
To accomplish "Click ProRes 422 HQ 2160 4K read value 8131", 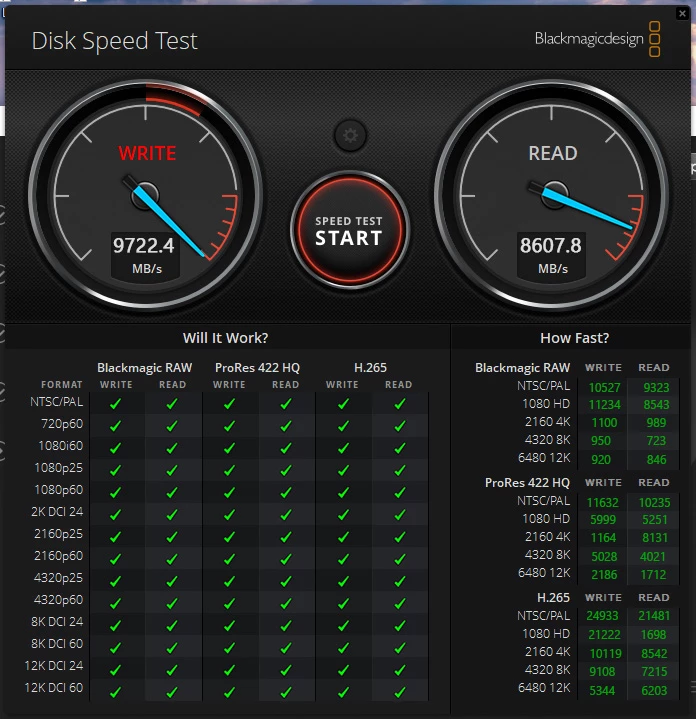I will [655, 537].
